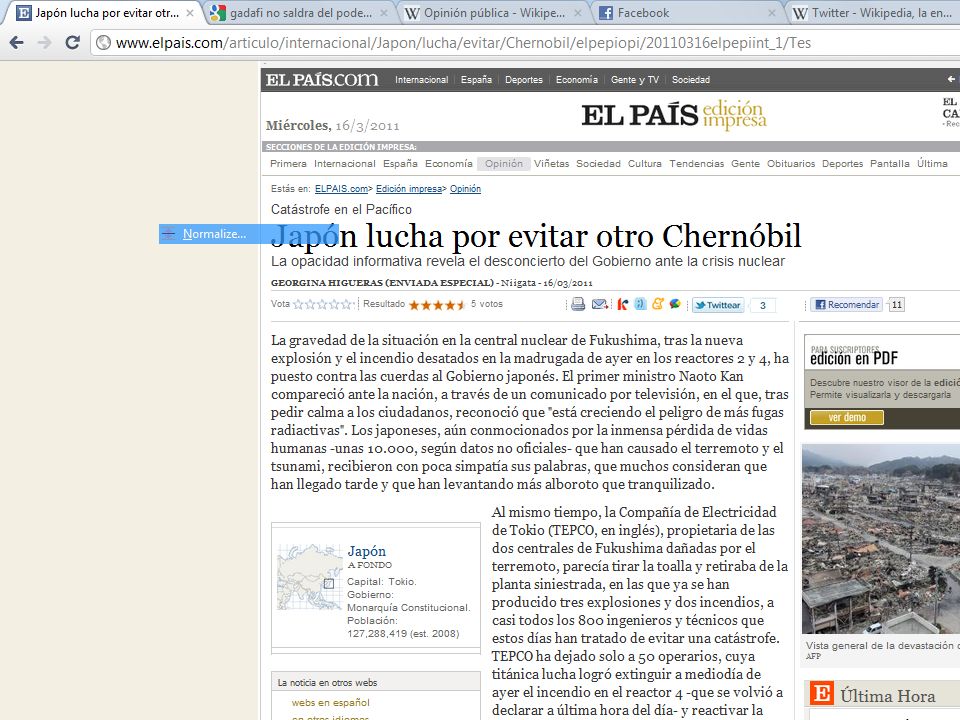Share via the orange share icon
The image size is (960, 720).
(x=658, y=304)
